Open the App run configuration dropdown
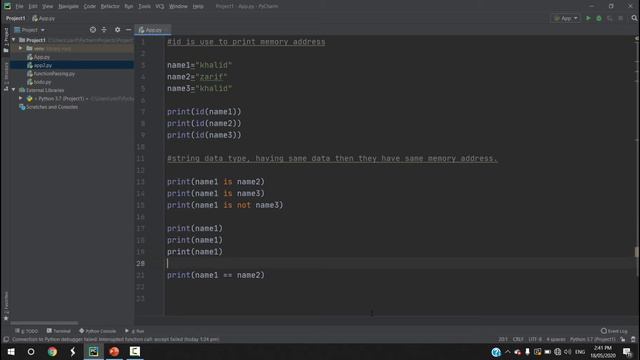The height and width of the screenshot is (360, 640). pyautogui.click(x=566, y=18)
